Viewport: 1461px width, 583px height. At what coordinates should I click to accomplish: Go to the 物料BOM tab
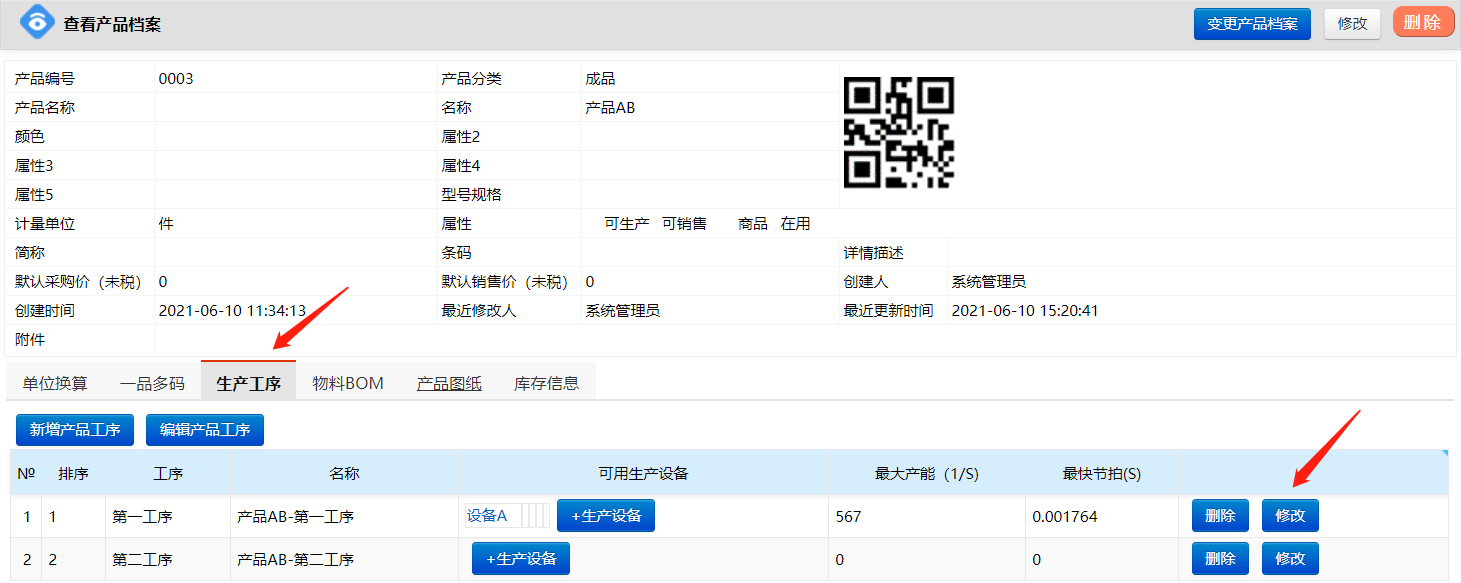347,383
